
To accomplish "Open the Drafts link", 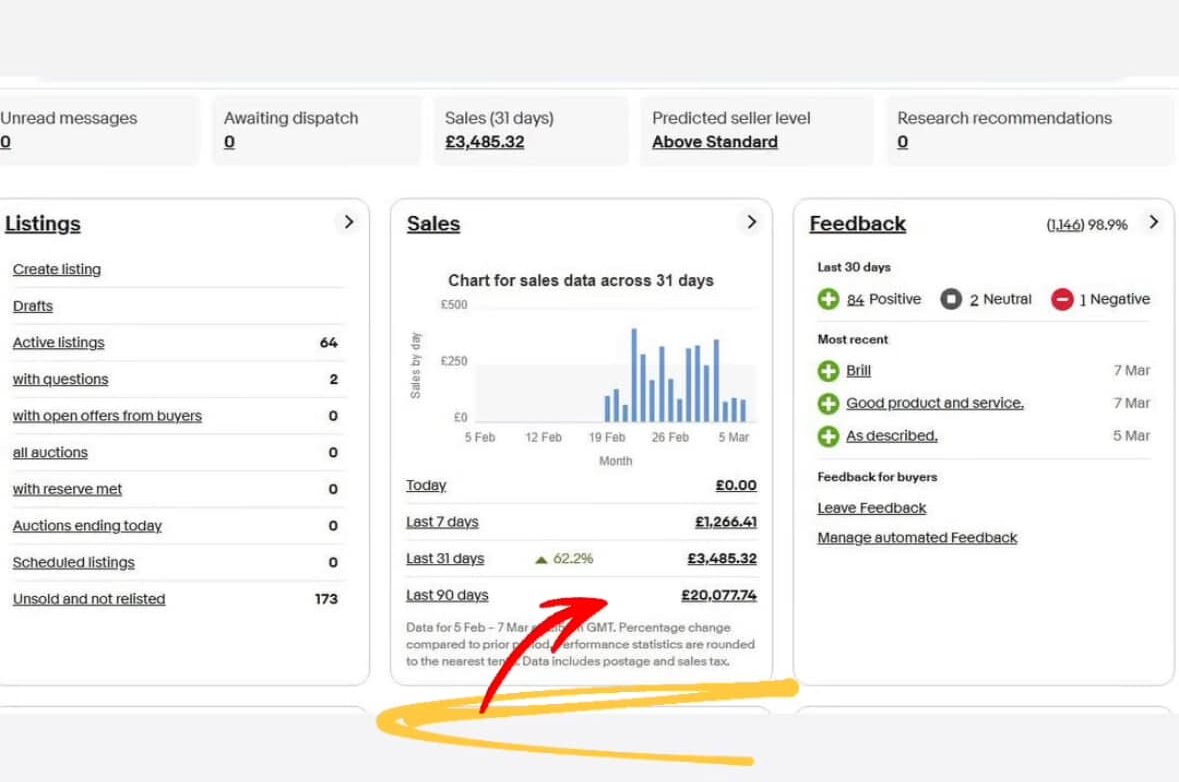I will pyautogui.click(x=33, y=306).
